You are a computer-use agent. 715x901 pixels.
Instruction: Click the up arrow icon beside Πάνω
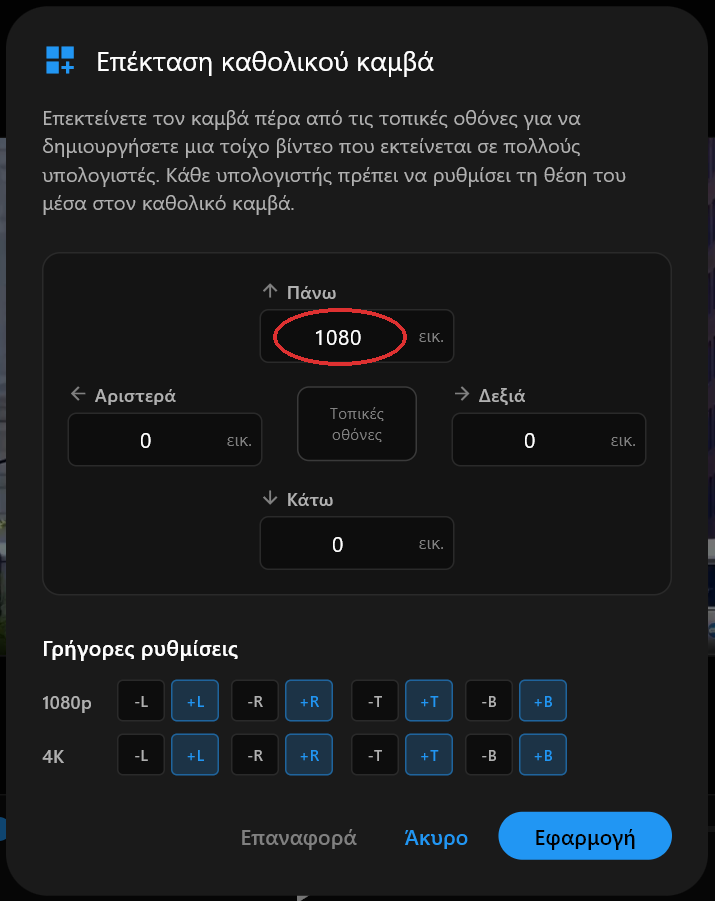click(270, 291)
